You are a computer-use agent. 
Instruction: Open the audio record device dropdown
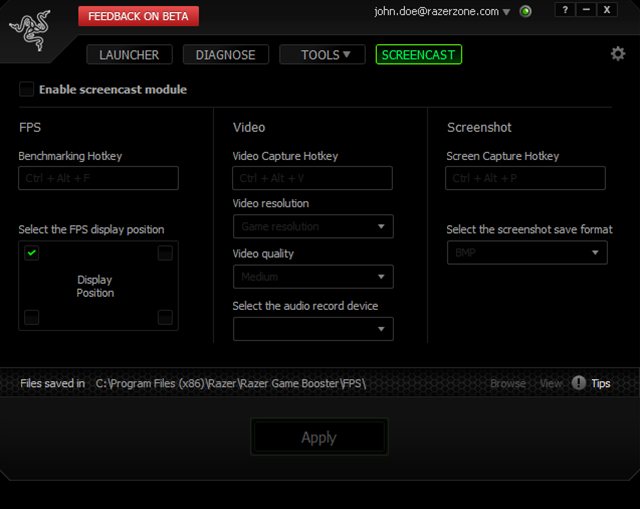(x=313, y=329)
